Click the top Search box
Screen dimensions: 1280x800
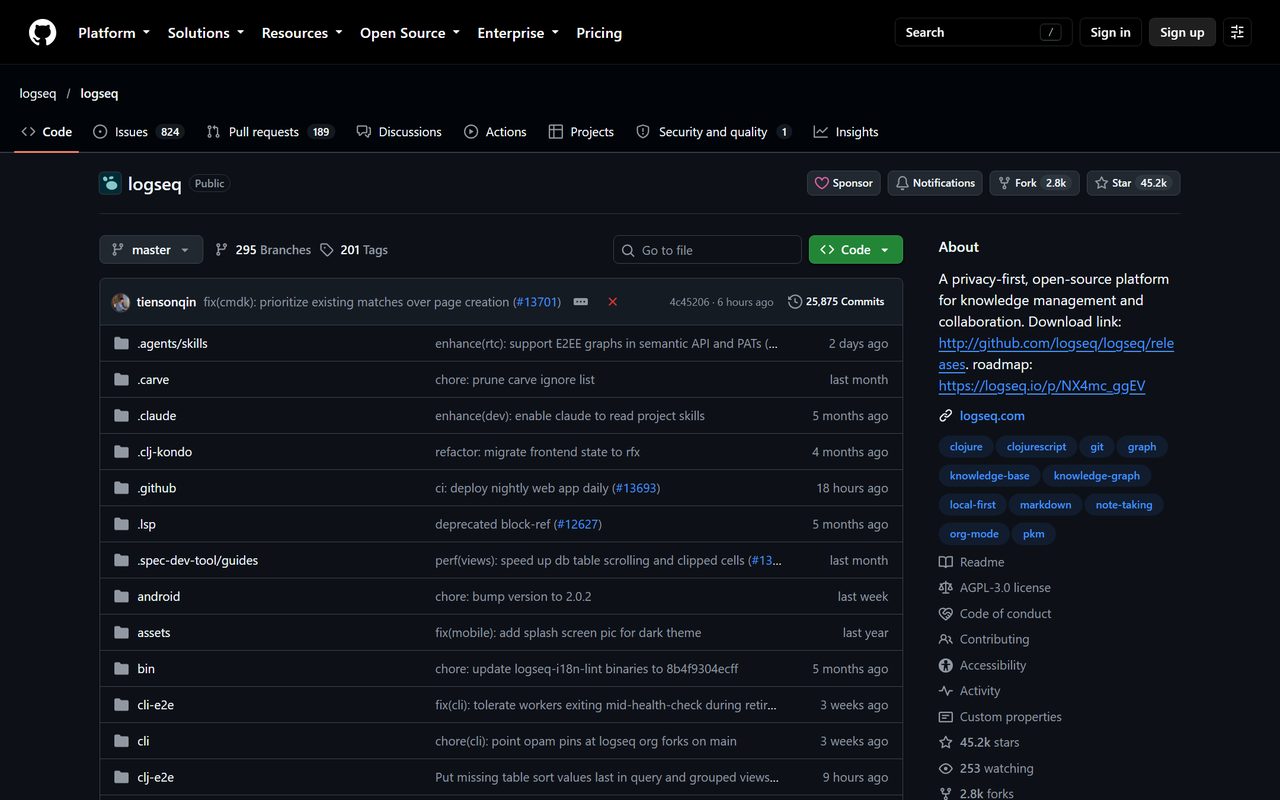[983, 32]
